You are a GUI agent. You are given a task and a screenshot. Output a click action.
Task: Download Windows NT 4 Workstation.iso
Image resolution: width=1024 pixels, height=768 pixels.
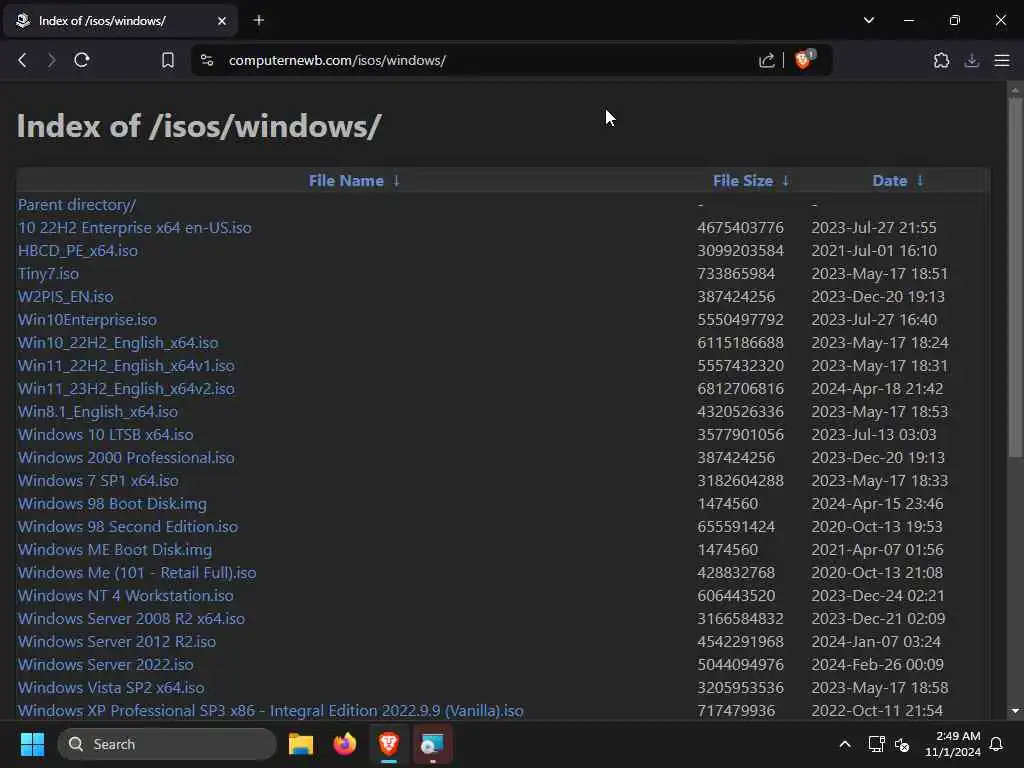[x=125, y=596]
